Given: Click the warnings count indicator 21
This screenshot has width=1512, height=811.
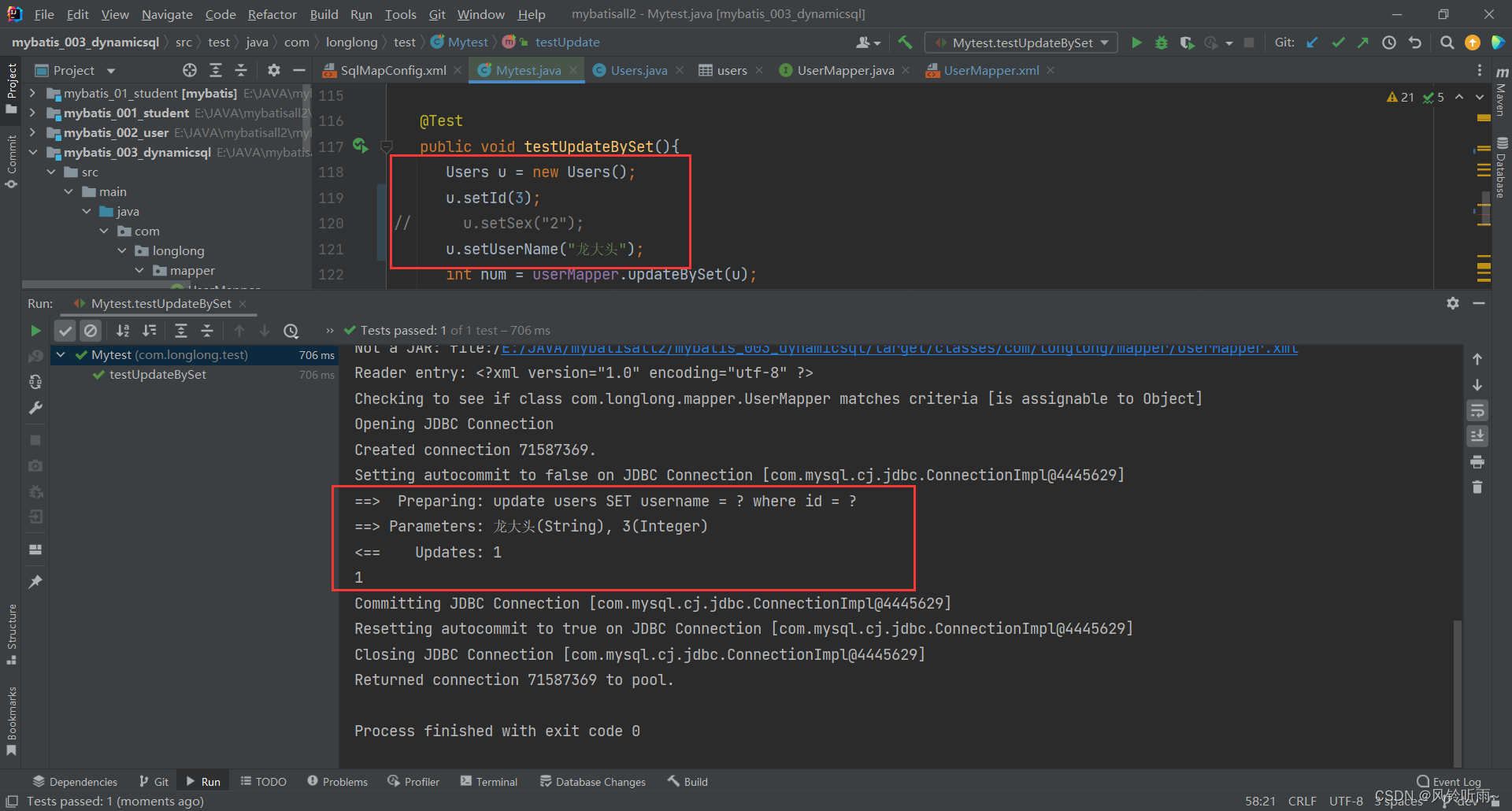Looking at the screenshot, I should pos(1400,97).
